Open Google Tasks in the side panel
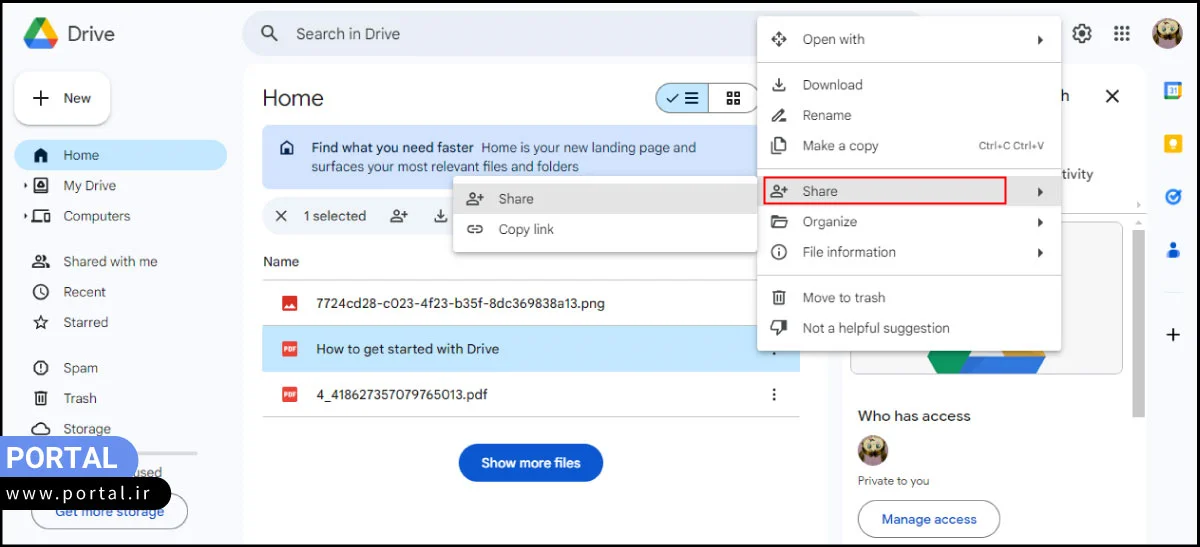This screenshot has height=547, width=1200. [x=1173, y=197]
